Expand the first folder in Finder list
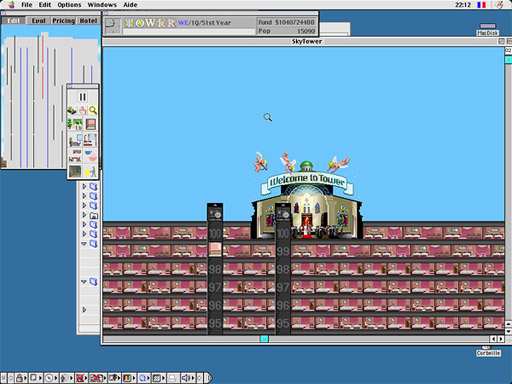The image size is (512, 384). (84, 186)
